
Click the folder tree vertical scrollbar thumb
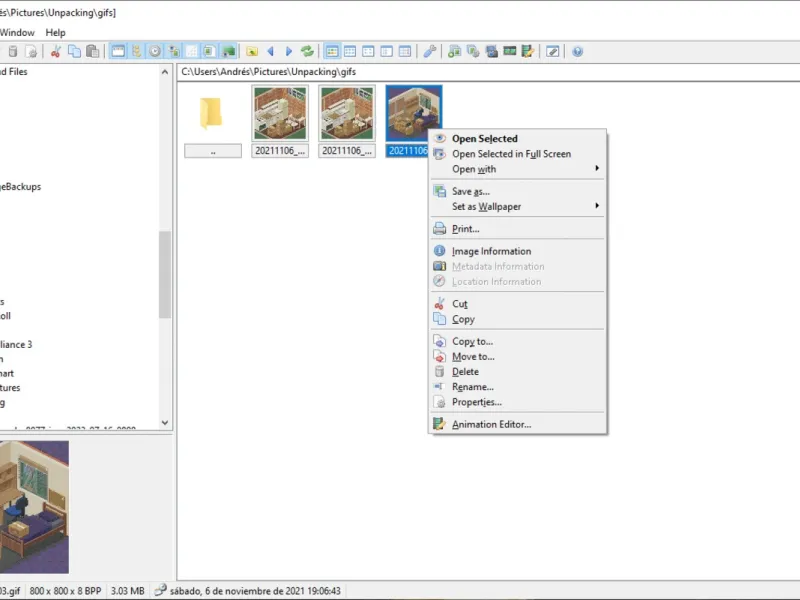coord(164,274)
